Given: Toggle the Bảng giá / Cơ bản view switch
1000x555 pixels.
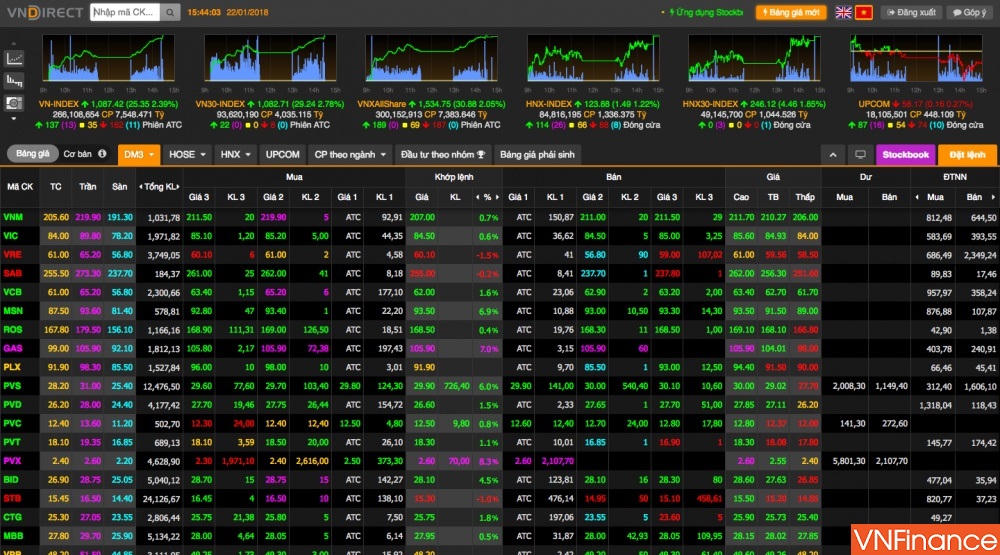Looking at the screenshot, I should (x=33, y=154).
